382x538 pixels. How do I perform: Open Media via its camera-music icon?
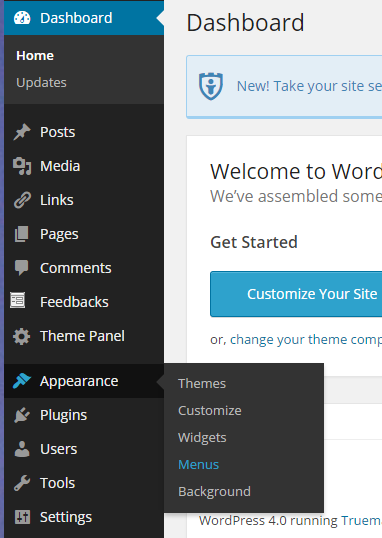22,166
